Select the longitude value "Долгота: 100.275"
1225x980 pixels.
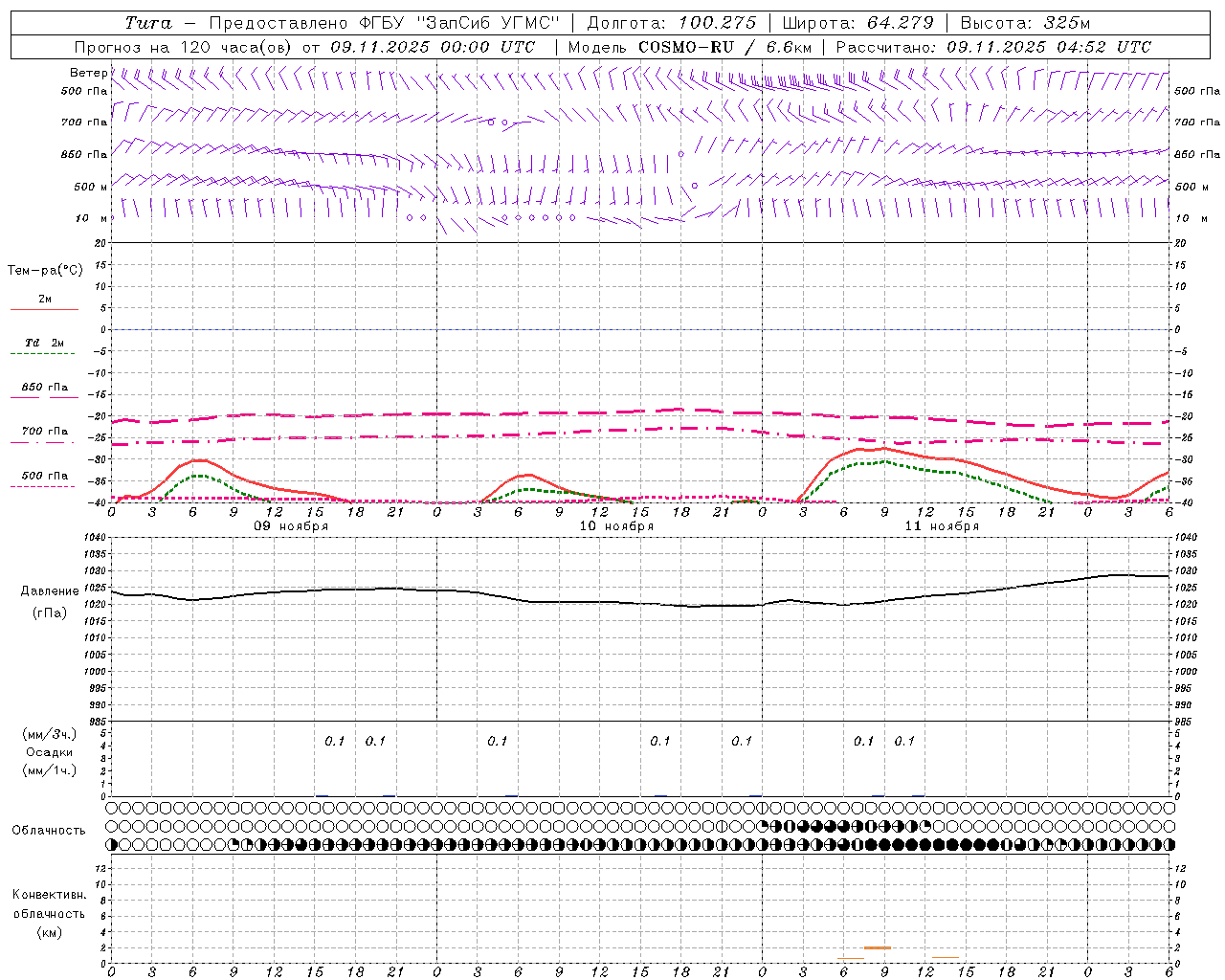point(671,23)
